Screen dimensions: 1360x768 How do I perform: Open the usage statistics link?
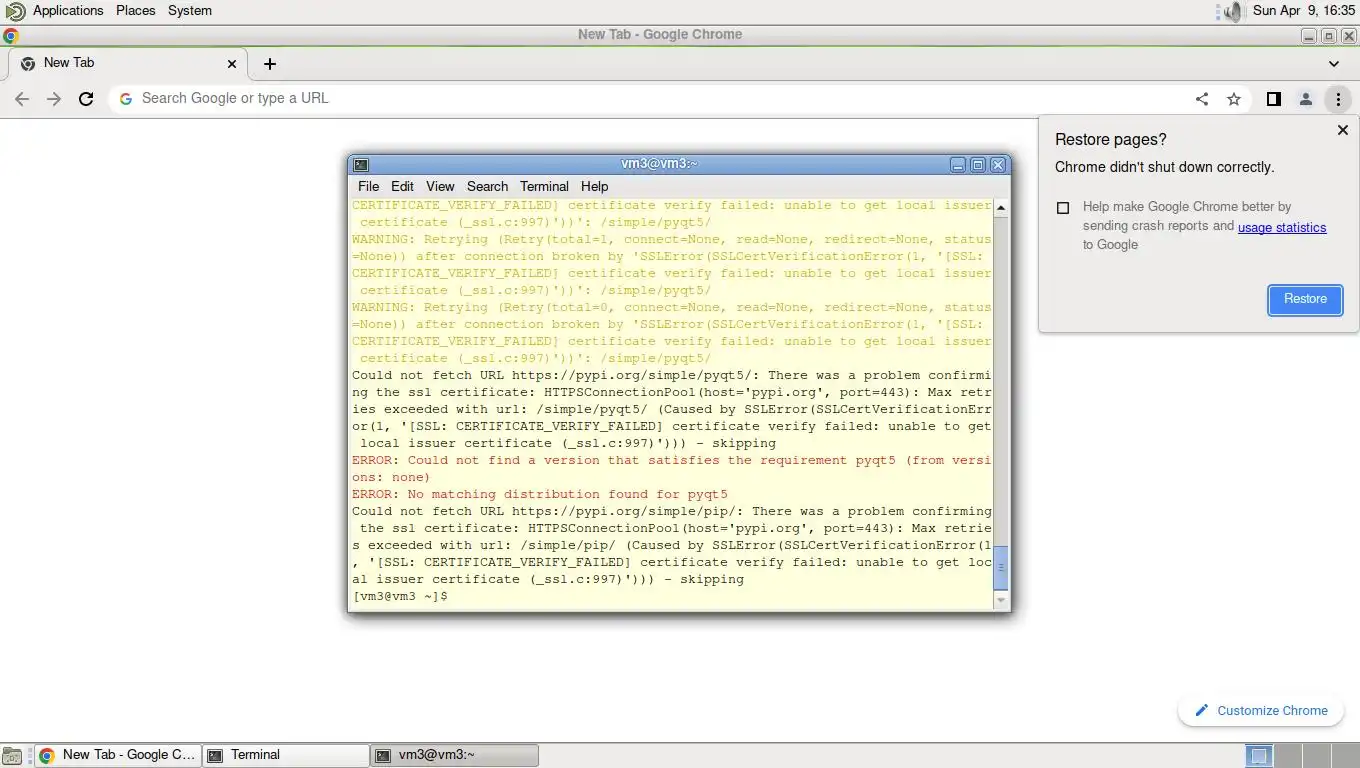[x=1282, y=227]
